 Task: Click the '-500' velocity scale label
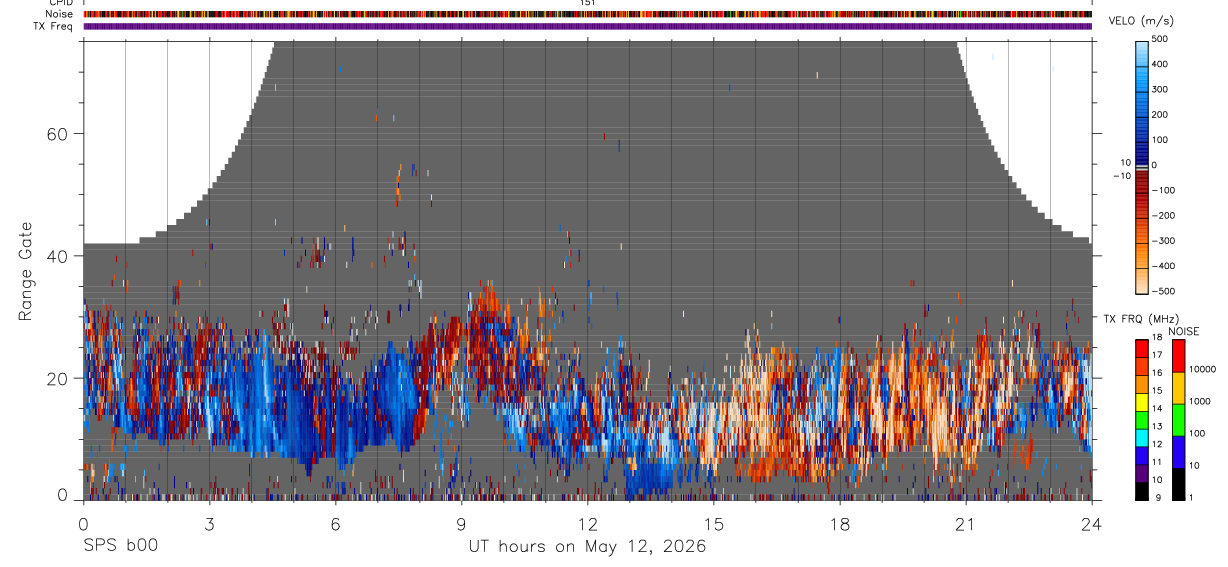coord(1165,291)
